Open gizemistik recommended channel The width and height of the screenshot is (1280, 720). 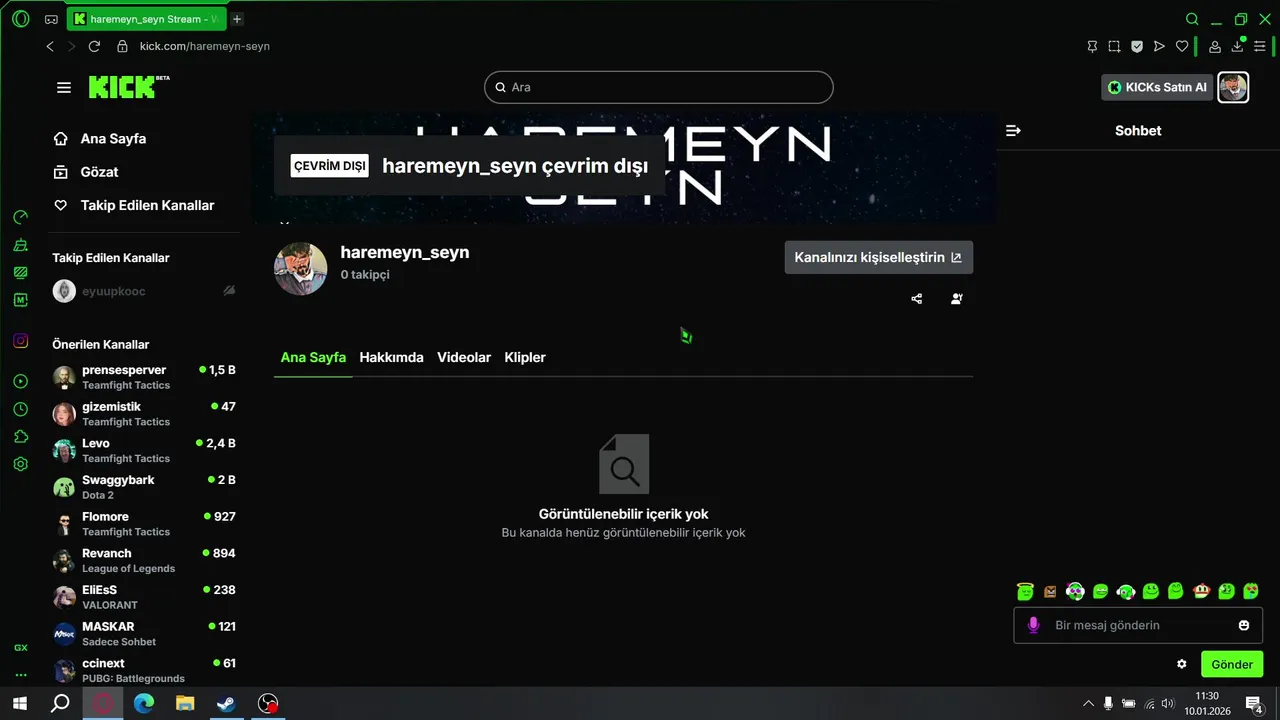pyautogui.click(x=144, y=413)
